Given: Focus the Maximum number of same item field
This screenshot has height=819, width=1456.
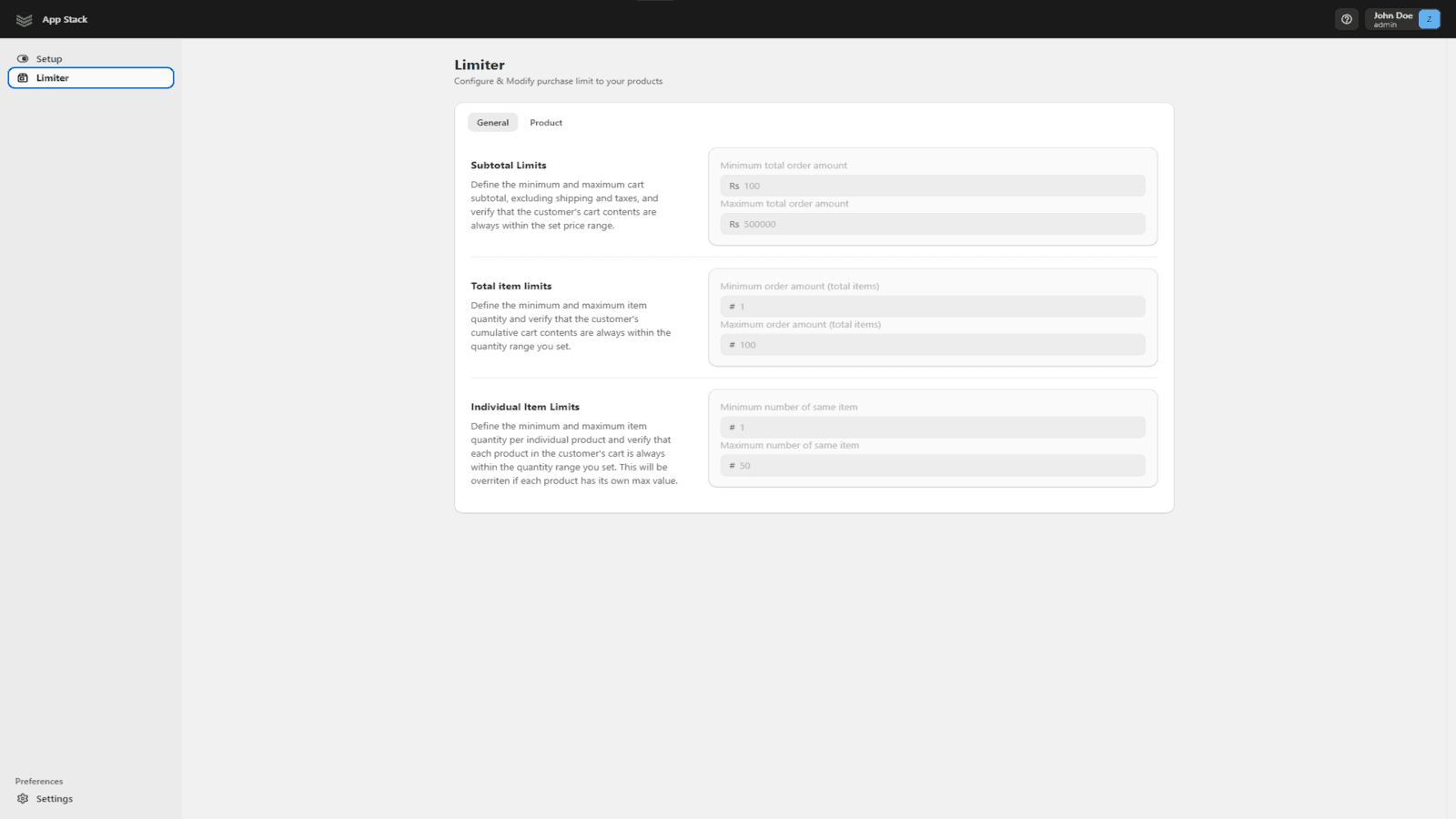Looking at the screenshot, I should point(937,466).
